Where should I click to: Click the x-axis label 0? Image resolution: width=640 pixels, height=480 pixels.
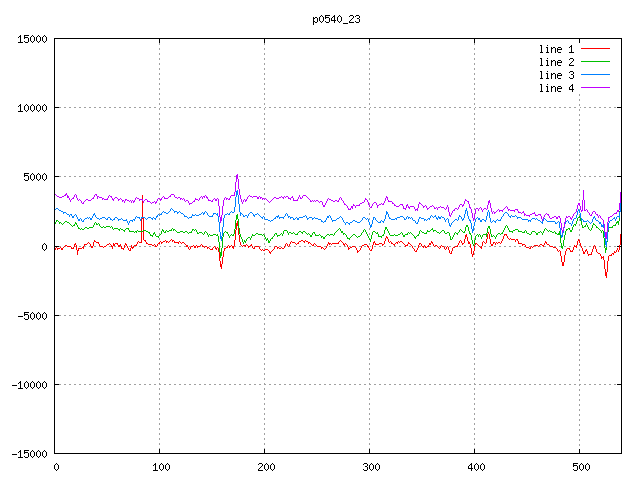(x=56, y=467)
